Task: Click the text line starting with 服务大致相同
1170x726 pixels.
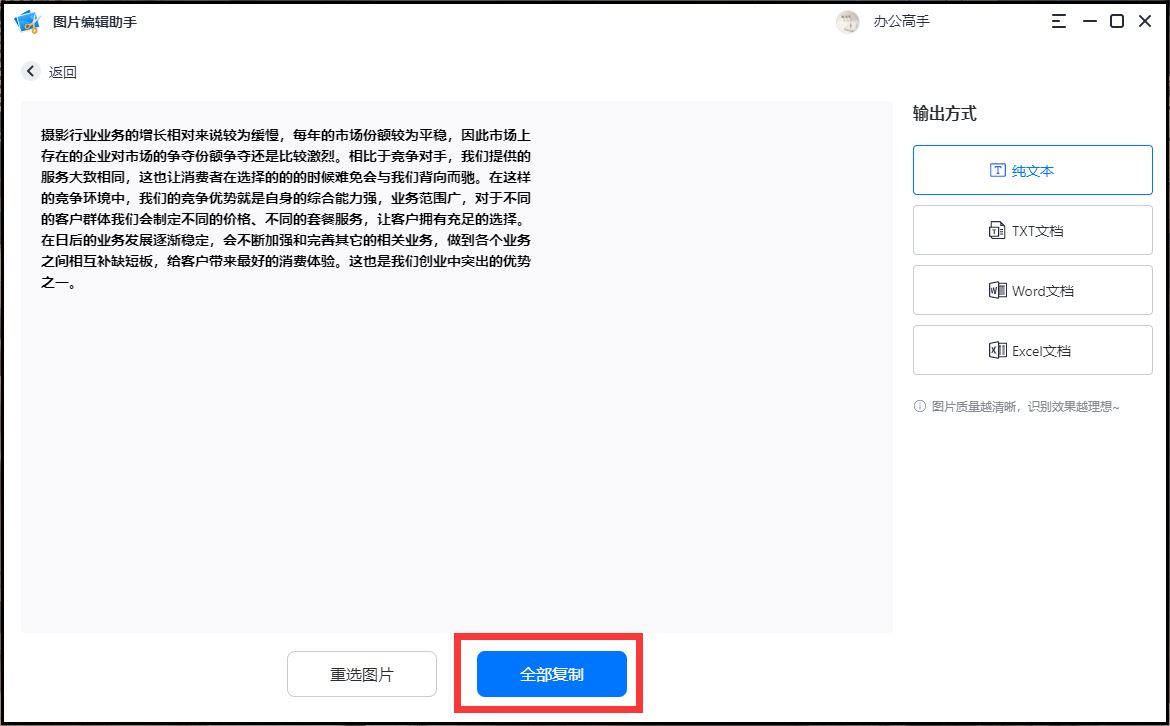Action: (x=286, y=177)
